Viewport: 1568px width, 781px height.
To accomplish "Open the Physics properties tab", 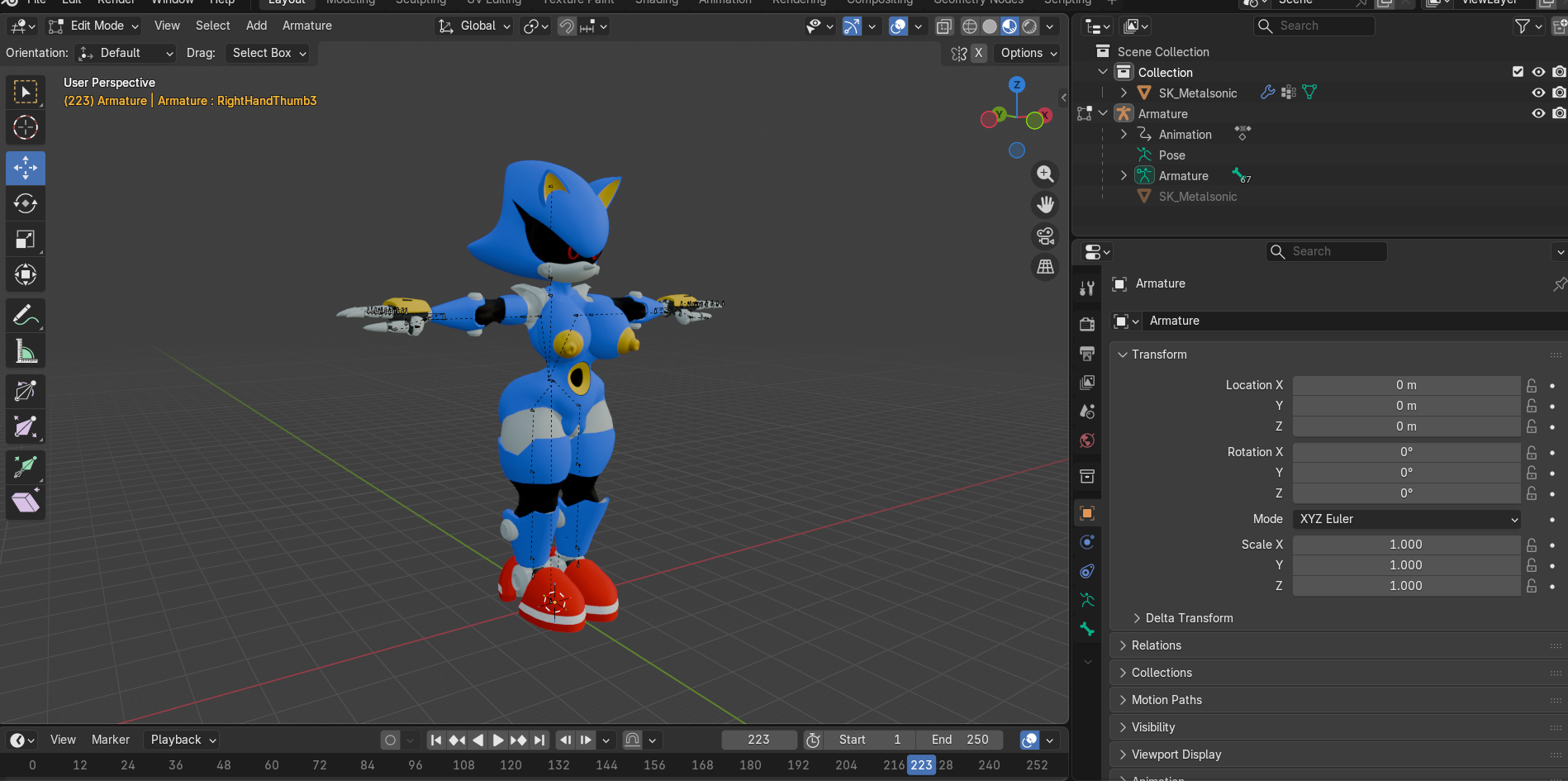I will tap(1087, 542).
